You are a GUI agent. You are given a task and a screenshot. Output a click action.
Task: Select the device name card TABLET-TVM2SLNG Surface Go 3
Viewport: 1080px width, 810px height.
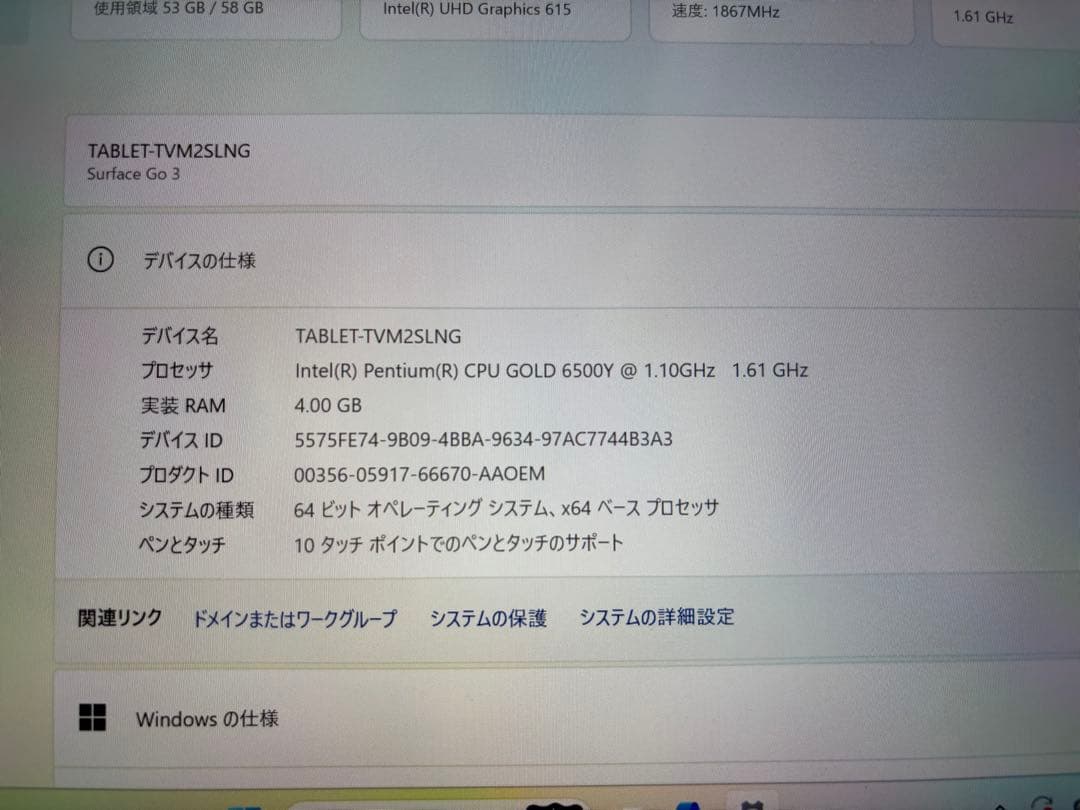click(x=572, y=162)
